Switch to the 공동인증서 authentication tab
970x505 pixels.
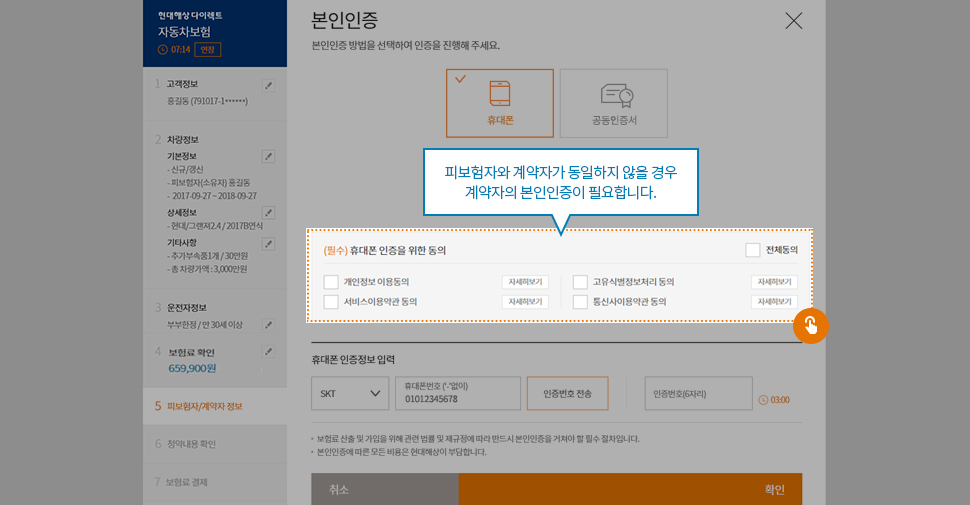(x=614, y=103)
